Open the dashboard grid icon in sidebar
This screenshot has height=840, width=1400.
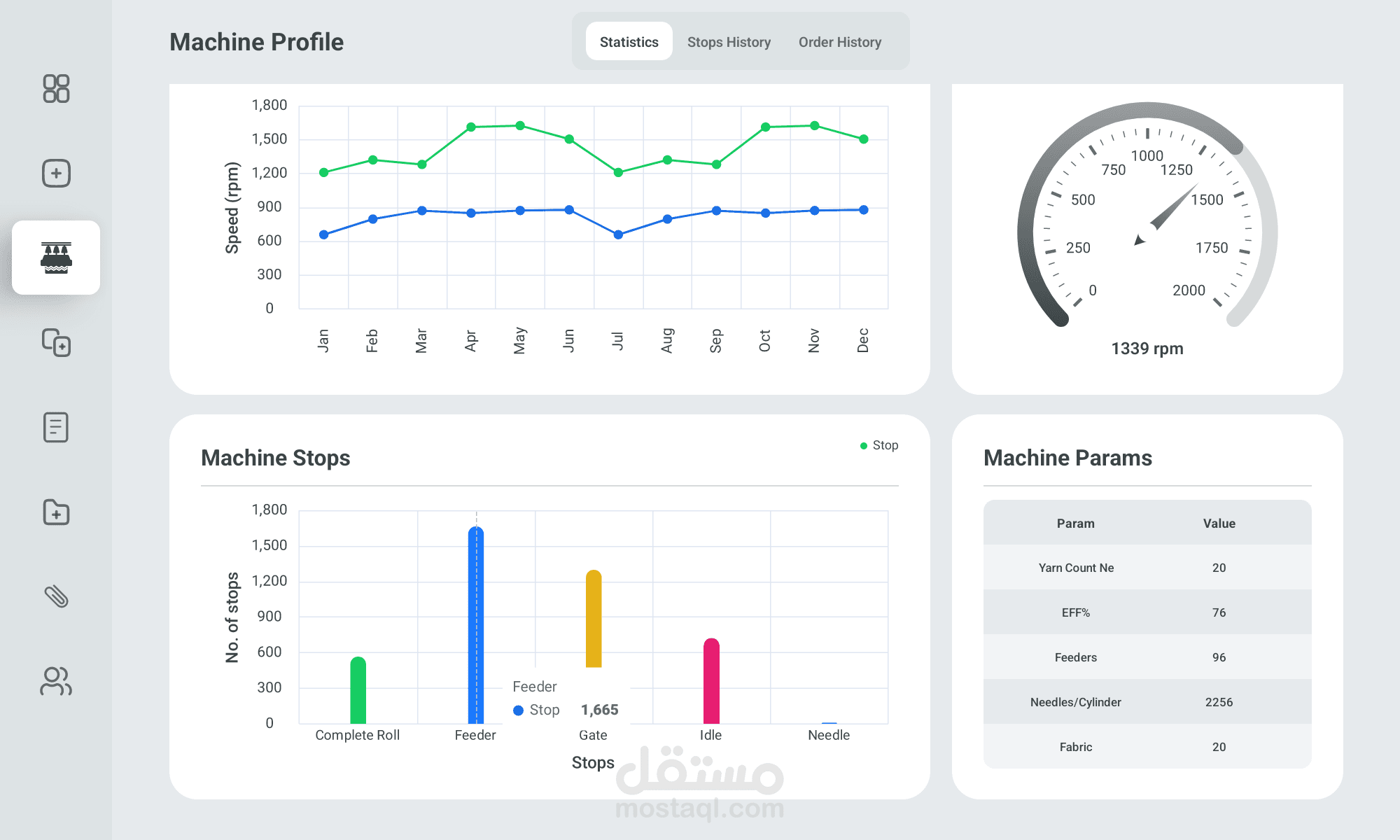(x=56, y=89)
